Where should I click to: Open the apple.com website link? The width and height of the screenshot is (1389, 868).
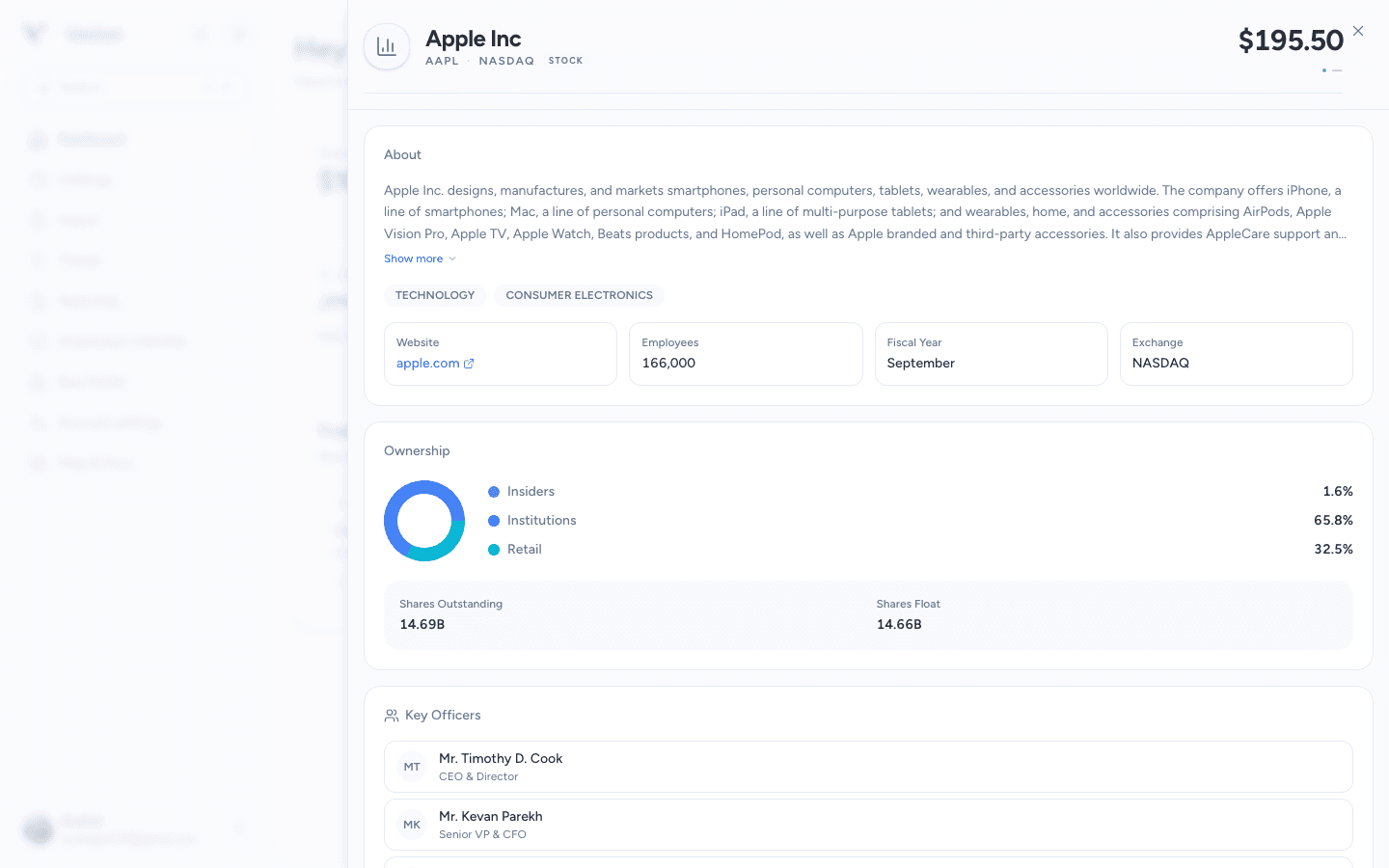pos(427,364)
